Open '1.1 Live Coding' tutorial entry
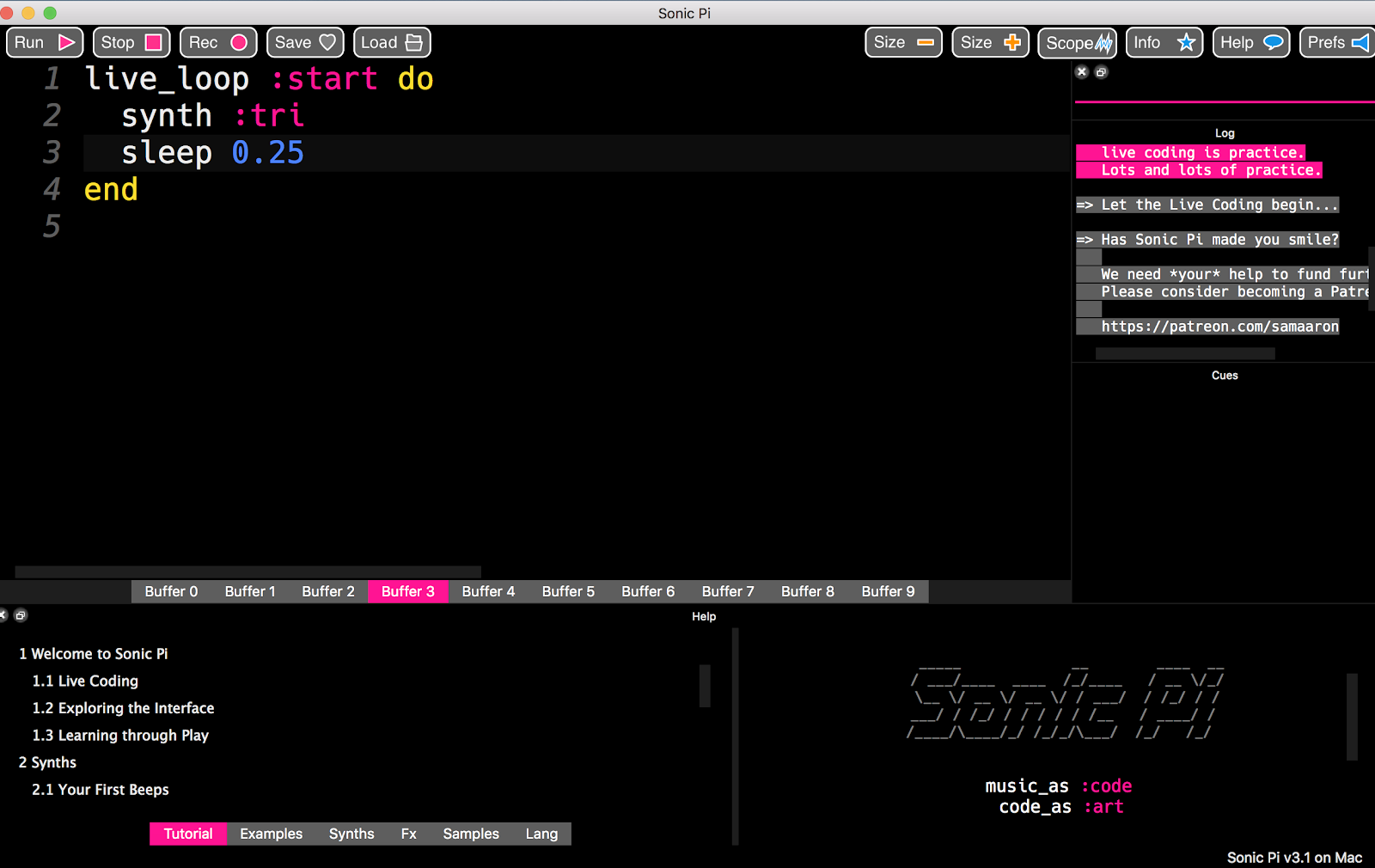This screenshot has width=1375, height=868. pyautogui.click(x=85, y=681)
